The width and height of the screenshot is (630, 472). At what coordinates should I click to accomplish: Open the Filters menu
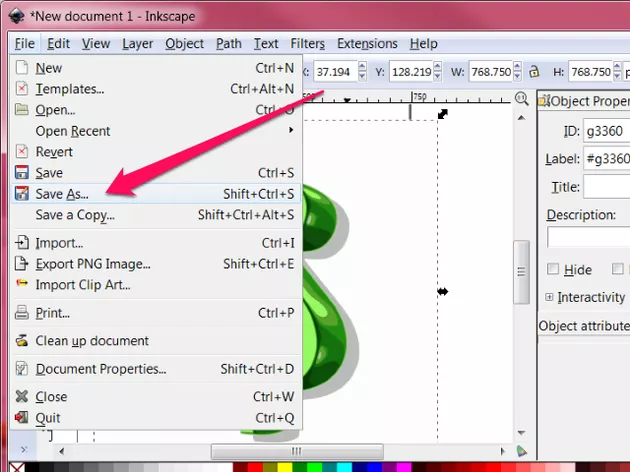[307, 44]
